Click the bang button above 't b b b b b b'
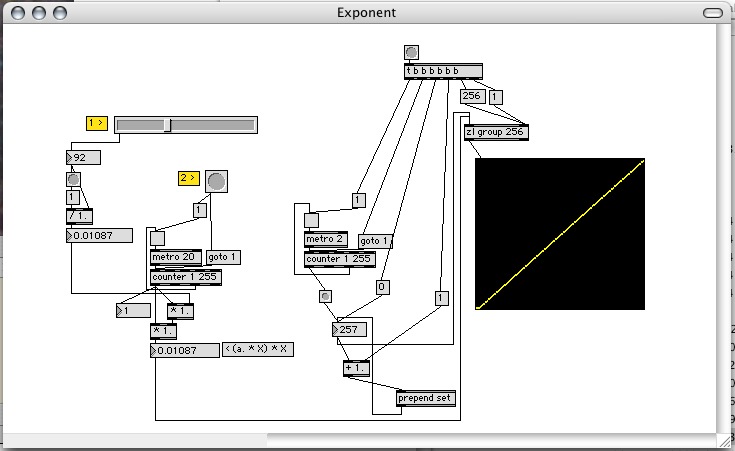Screen dimensions: 735x451 [x=411, y=52]
